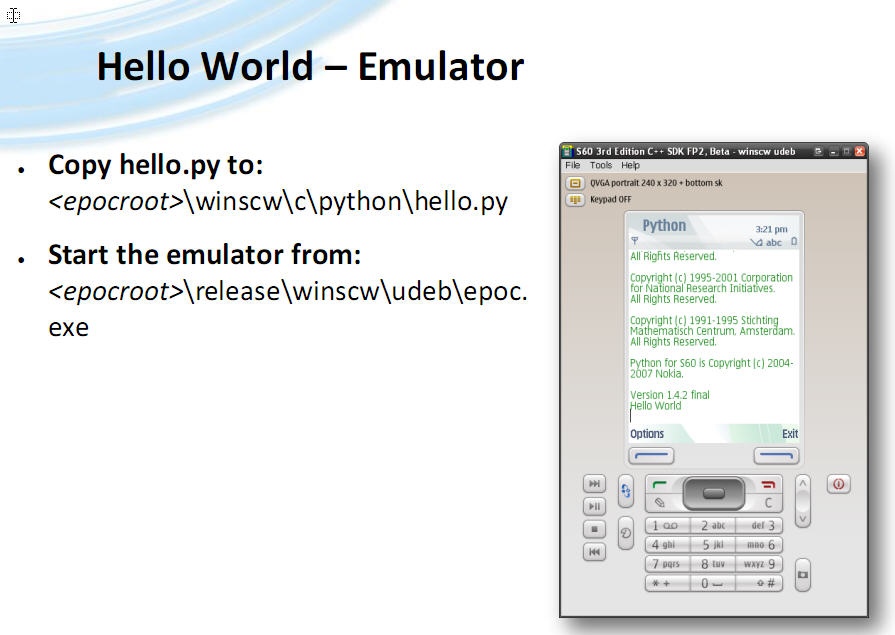This screenshot has height=635, width=895.
Task: Select Options softkey label on phone screen
Action: click(x=647, y=433)
